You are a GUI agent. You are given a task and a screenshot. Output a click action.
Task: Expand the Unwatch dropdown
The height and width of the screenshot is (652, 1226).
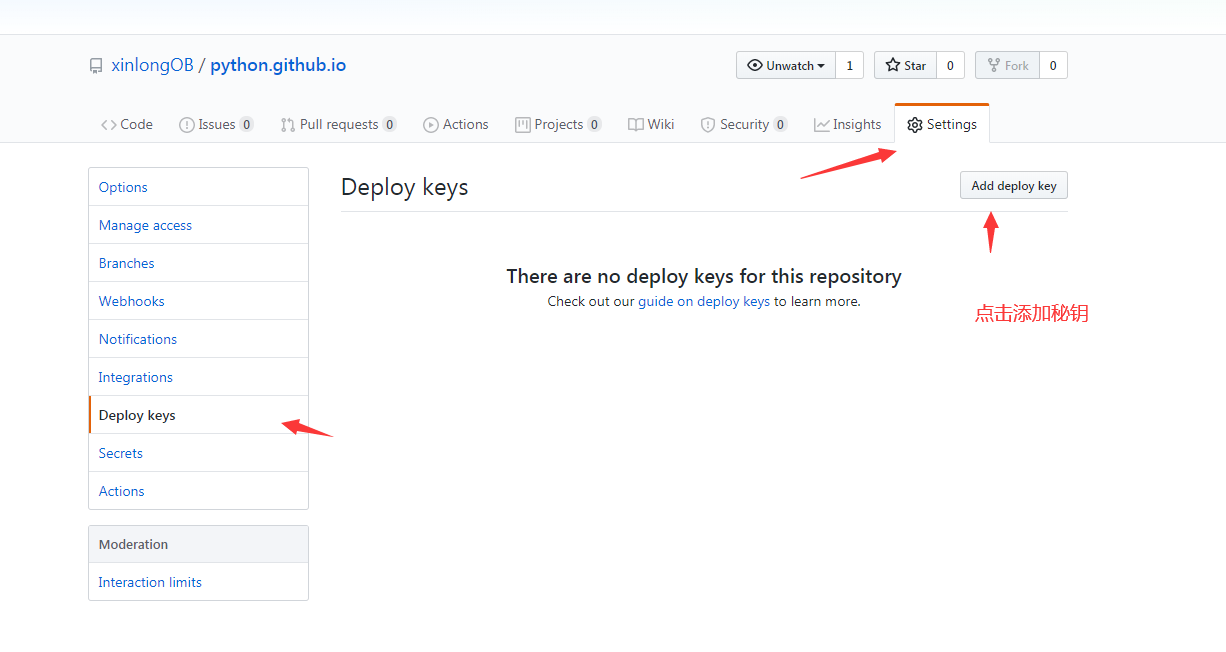point(786,66)
